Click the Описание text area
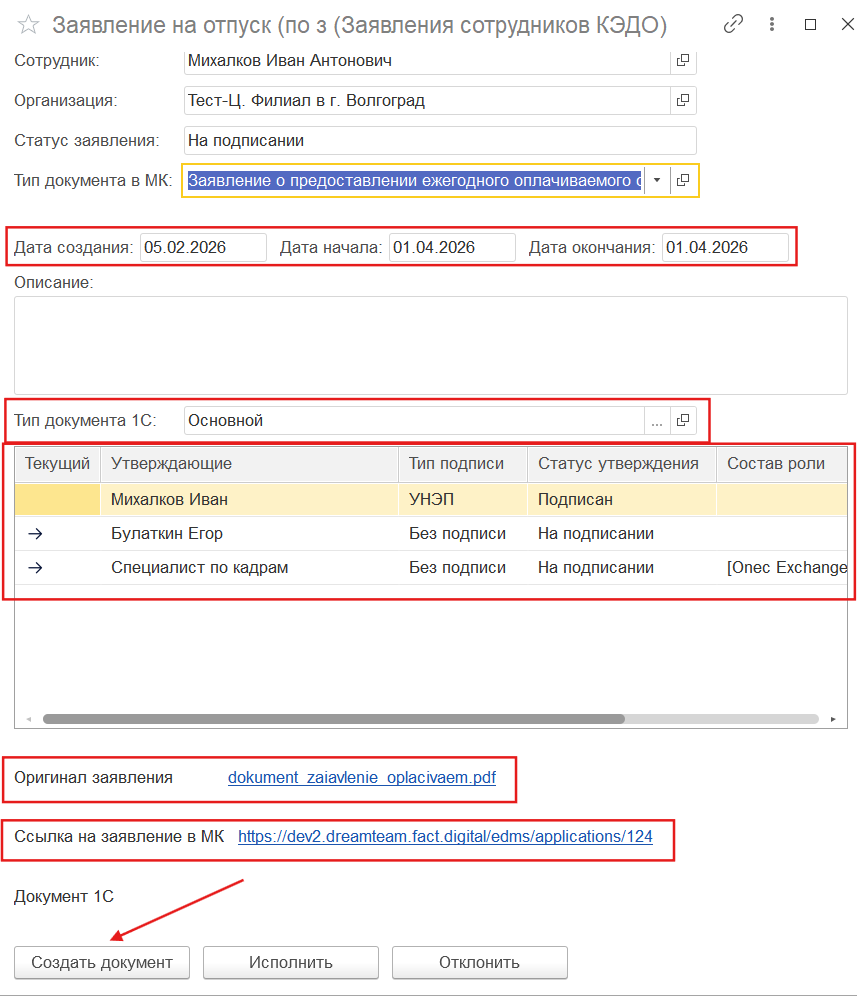This screenshot has height=996, width=857. click(x=430, y=345)
